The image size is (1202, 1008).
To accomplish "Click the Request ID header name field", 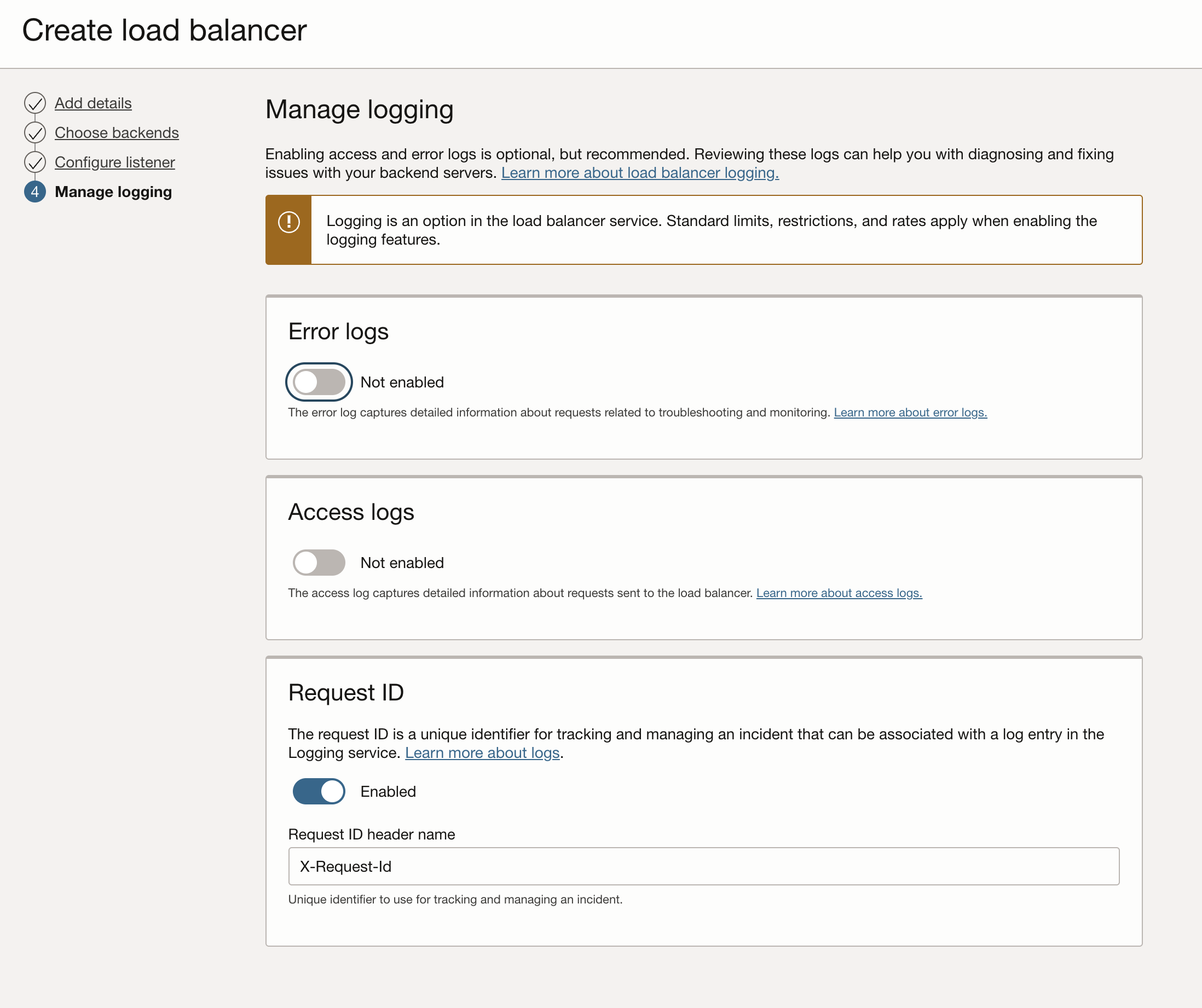I will tap(703, 866).
